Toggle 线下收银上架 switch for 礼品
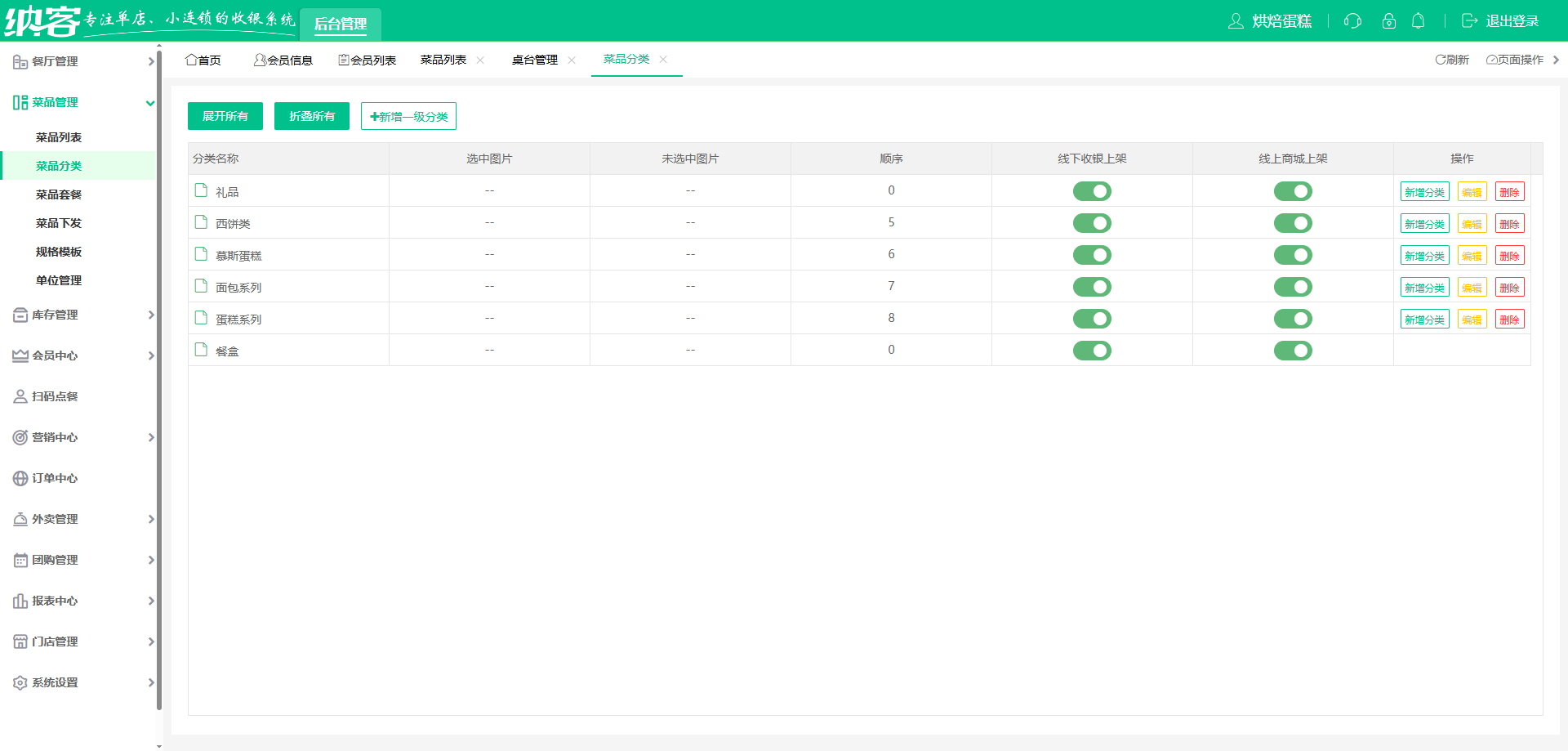 click(1092, 191)
